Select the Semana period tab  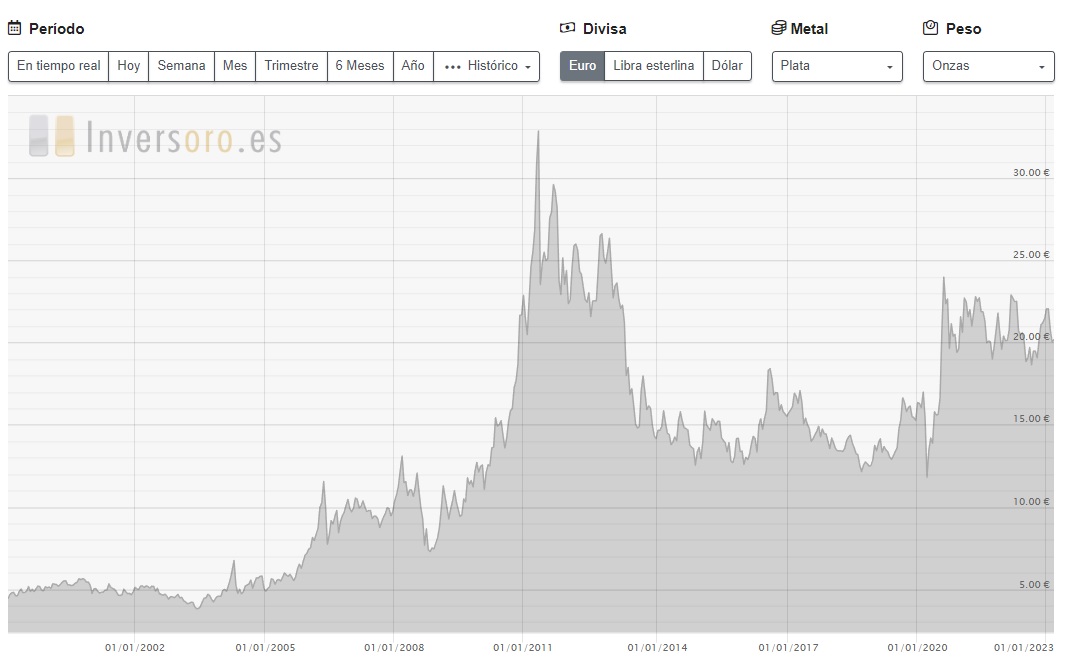(x=181, y=66)
